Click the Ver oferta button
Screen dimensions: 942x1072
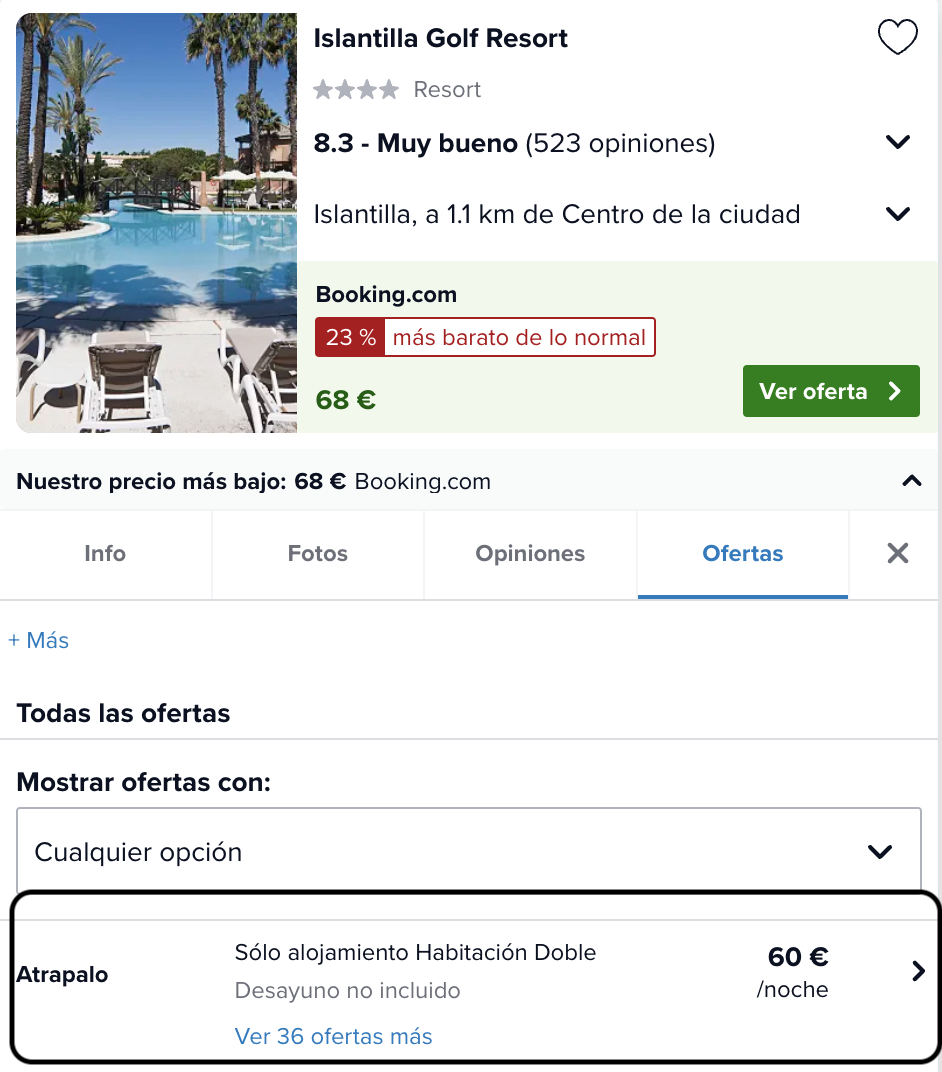click(831, 391)
